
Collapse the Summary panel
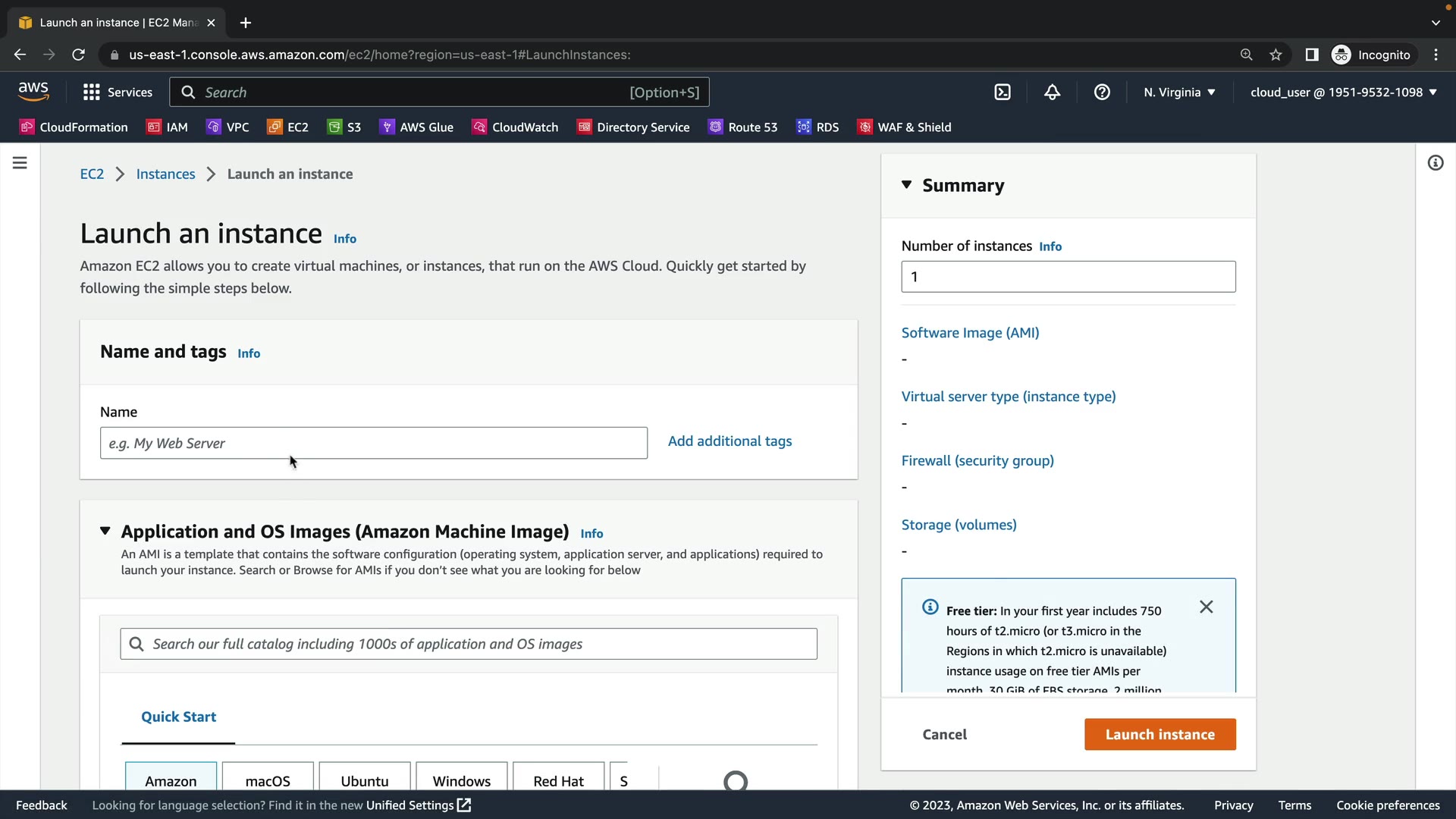coord(906,185)
